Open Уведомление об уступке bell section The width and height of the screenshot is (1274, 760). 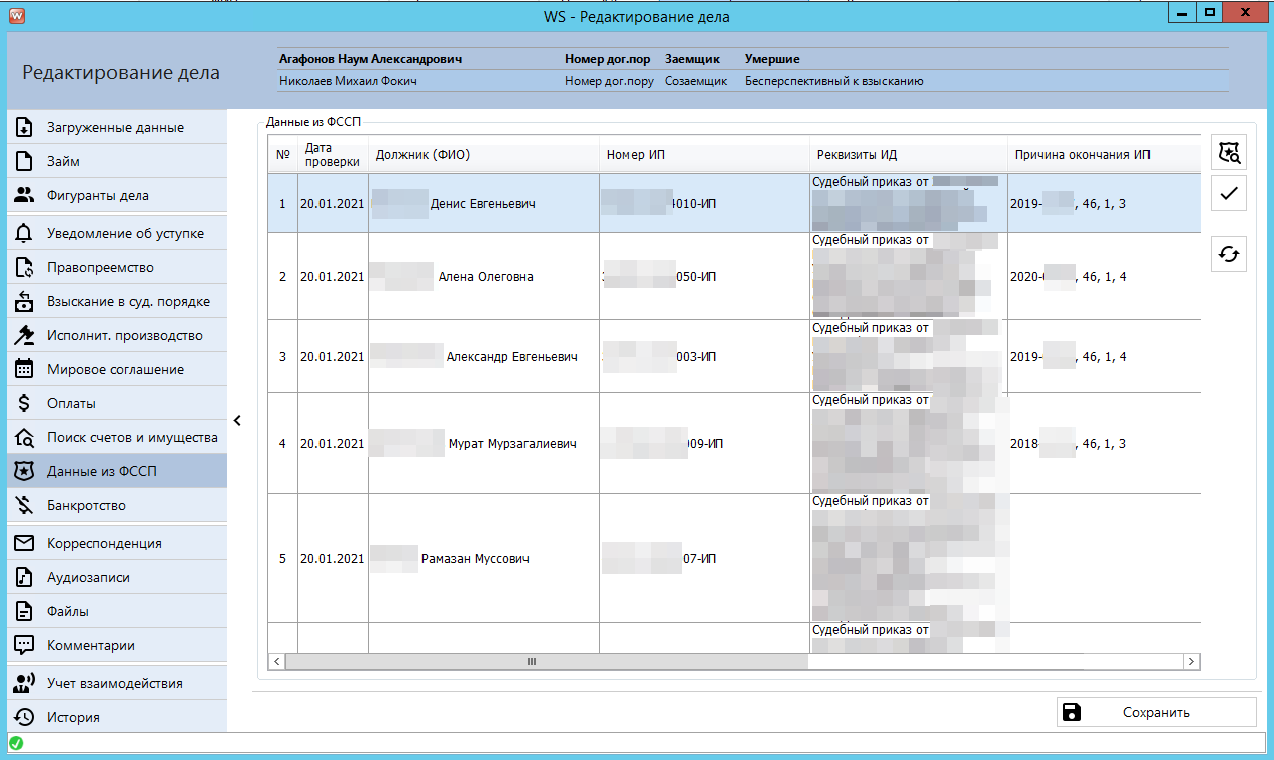click(x=116, y=233)
